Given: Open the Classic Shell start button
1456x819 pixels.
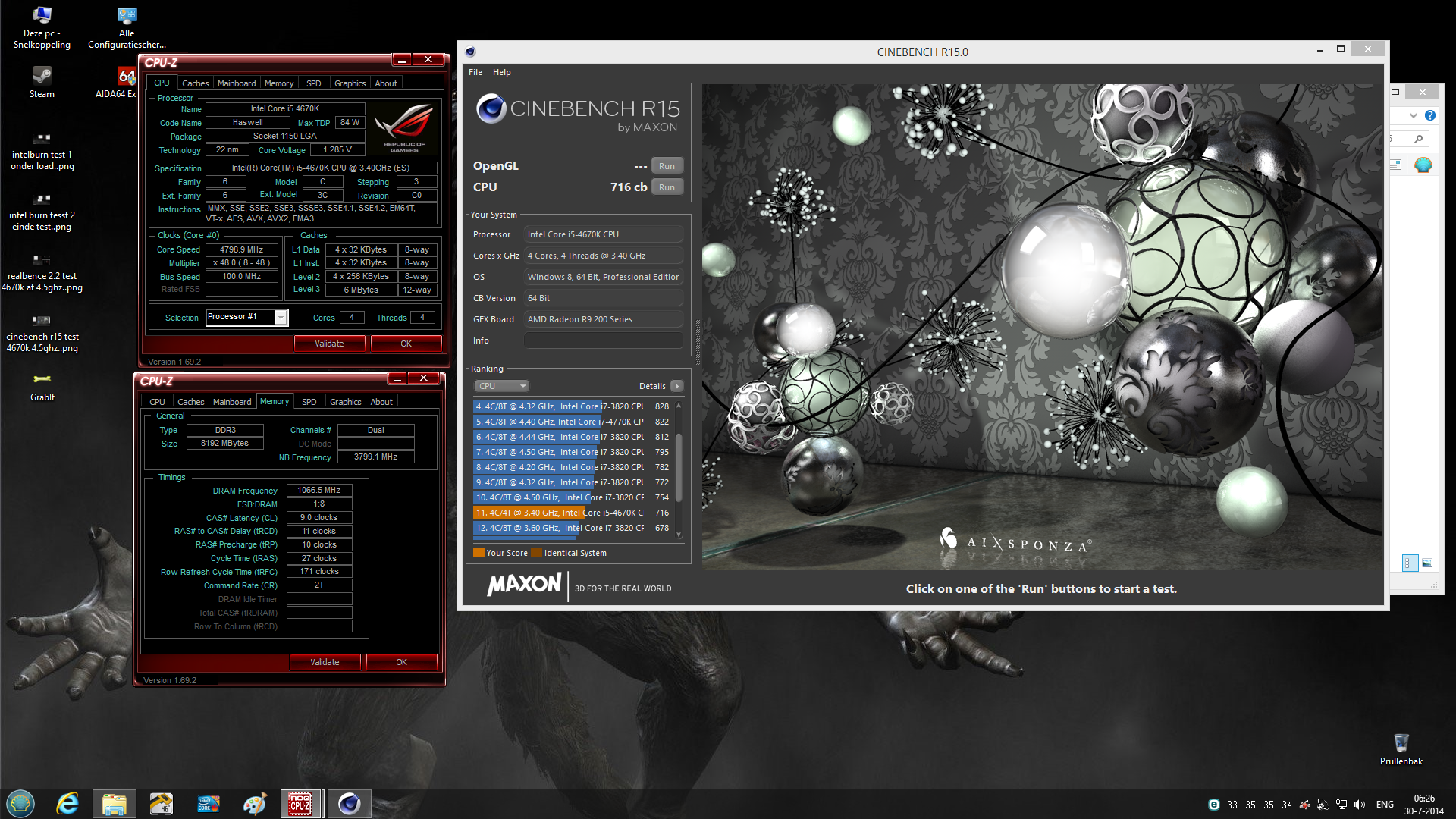Looking at the screenshot, I should [x=20, y=803].
